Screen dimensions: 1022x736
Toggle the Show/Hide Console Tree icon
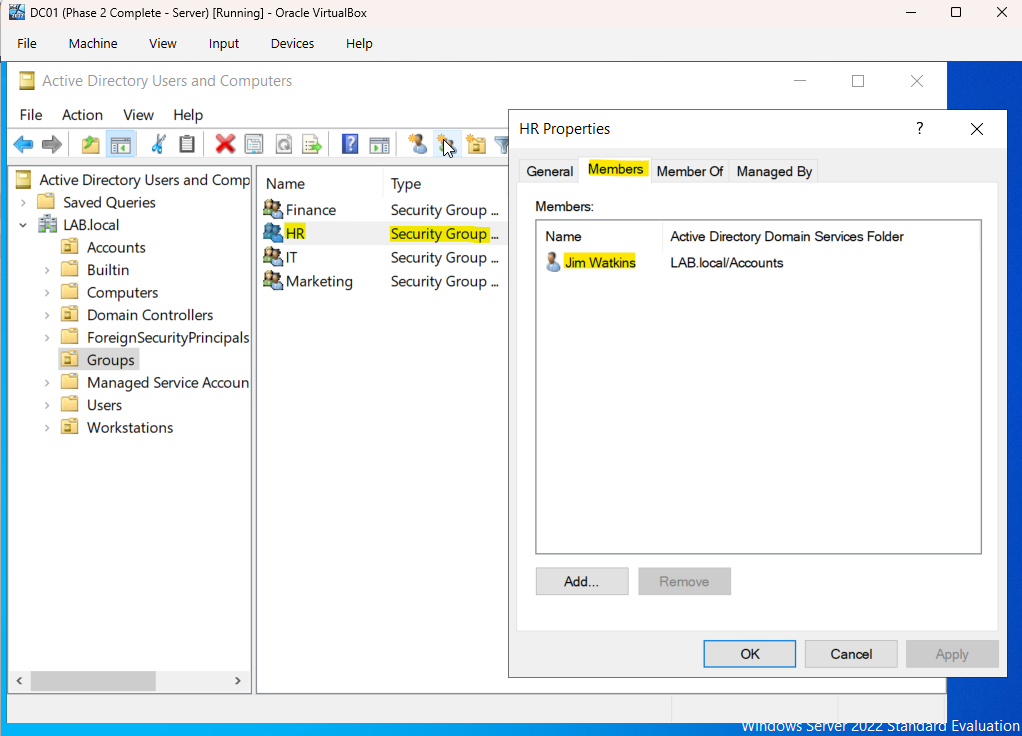click(x=121, y=144)
